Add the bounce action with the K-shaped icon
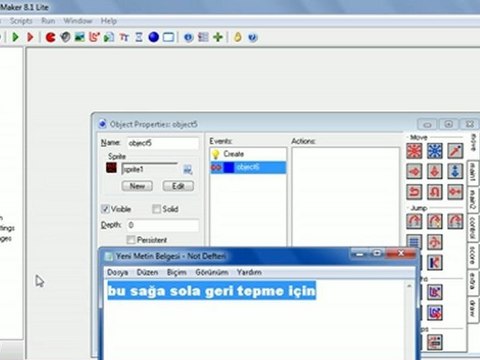Screen dimensions: 480x360 click(x=435, y=263)
